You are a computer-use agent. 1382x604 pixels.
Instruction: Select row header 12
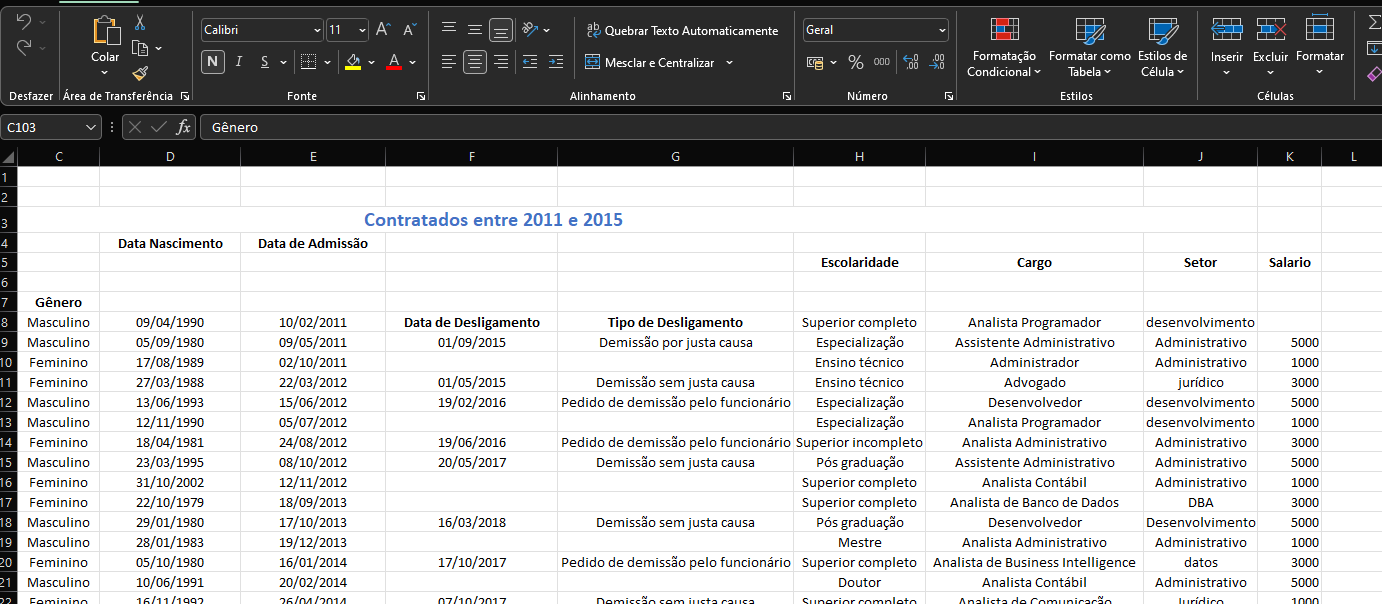click(x=8, y=402)
